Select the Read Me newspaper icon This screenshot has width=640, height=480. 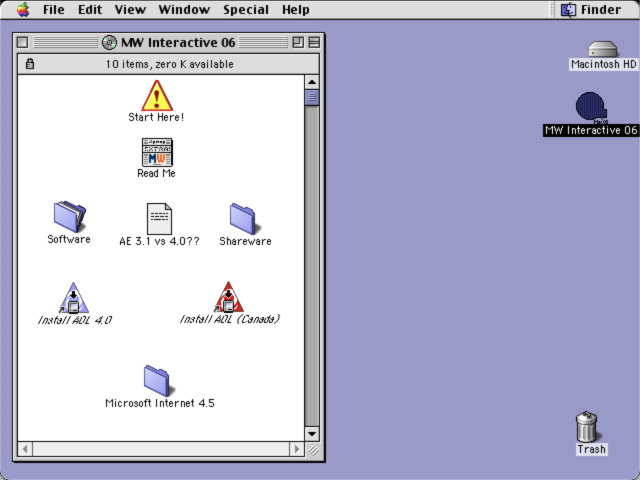pos(157,152)
